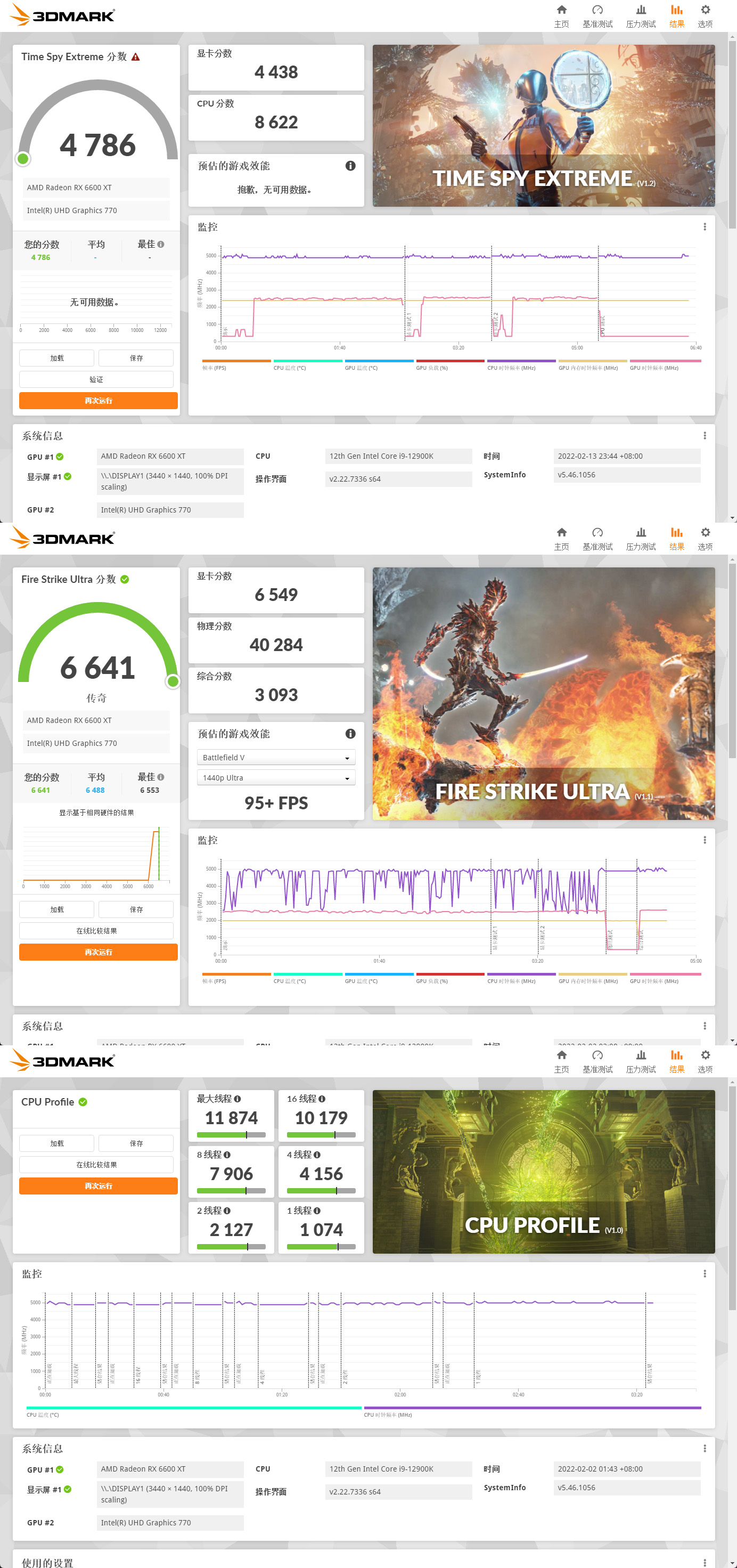Image resolution: width=737 pixels, height=1568 pixels.
Task: Click info icon in Fire Strike 预估的游戏效能 panel
Action: tap(350, 734)
